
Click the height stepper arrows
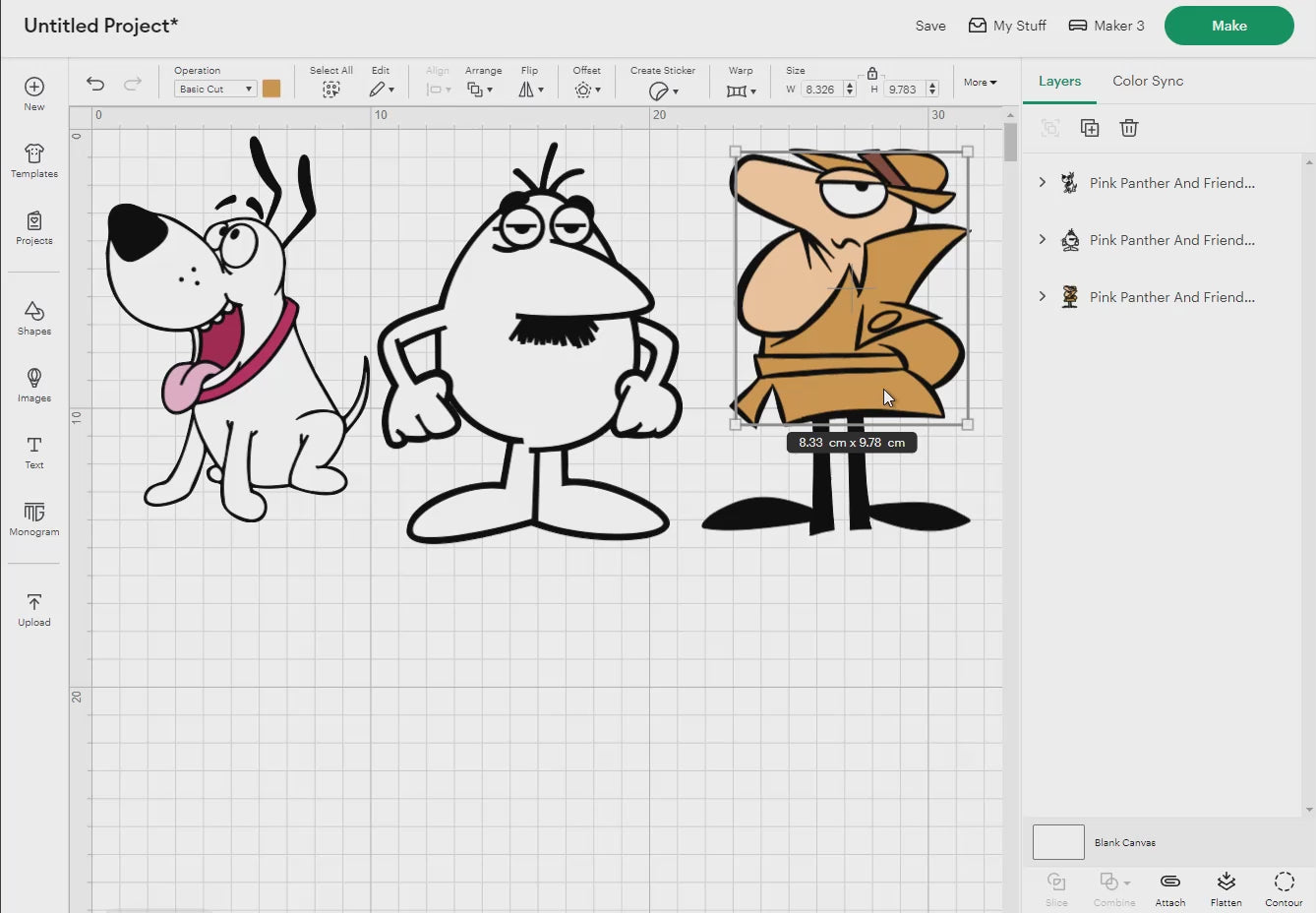pyautogui.click(x=932, y=89)
